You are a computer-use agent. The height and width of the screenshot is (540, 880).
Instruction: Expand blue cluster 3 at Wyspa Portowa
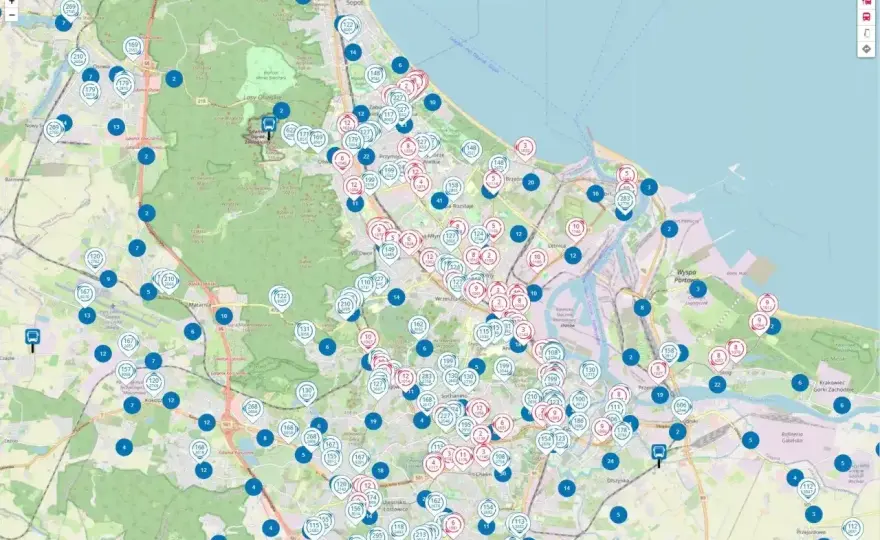tap(698, 289)
